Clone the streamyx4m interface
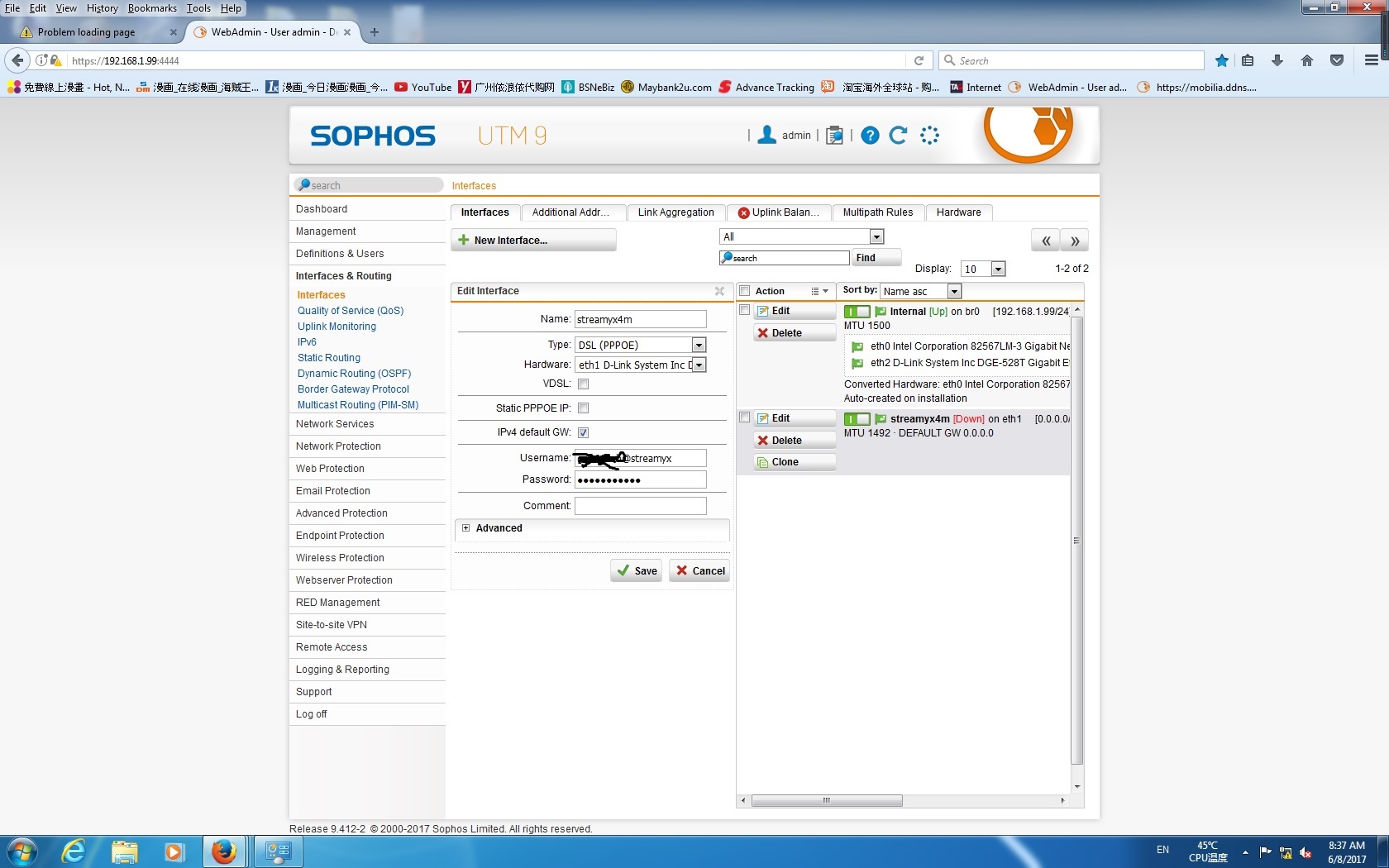1389x868 pixels. pyautogui.click(x=795, y=462)
